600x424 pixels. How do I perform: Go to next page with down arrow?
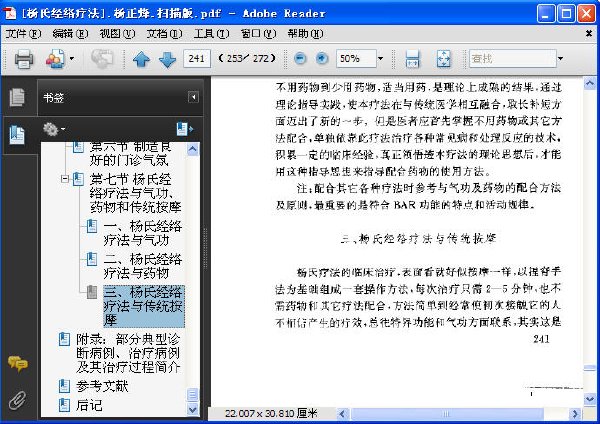166,59
